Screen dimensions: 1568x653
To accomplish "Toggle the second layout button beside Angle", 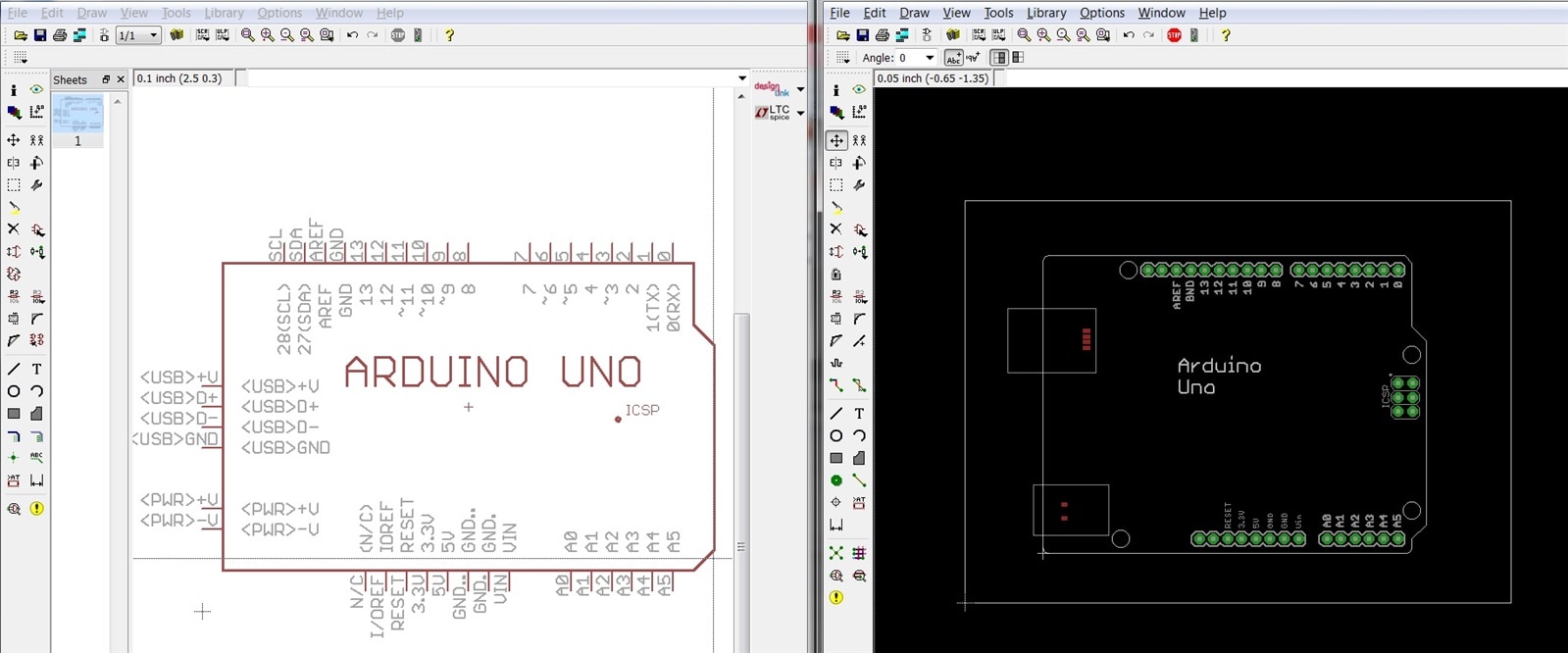I will [1018, 58].
